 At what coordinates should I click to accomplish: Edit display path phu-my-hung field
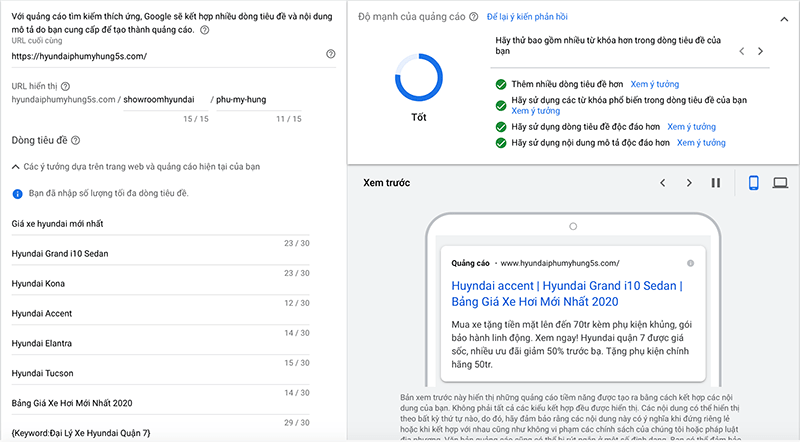coord(259,100)
